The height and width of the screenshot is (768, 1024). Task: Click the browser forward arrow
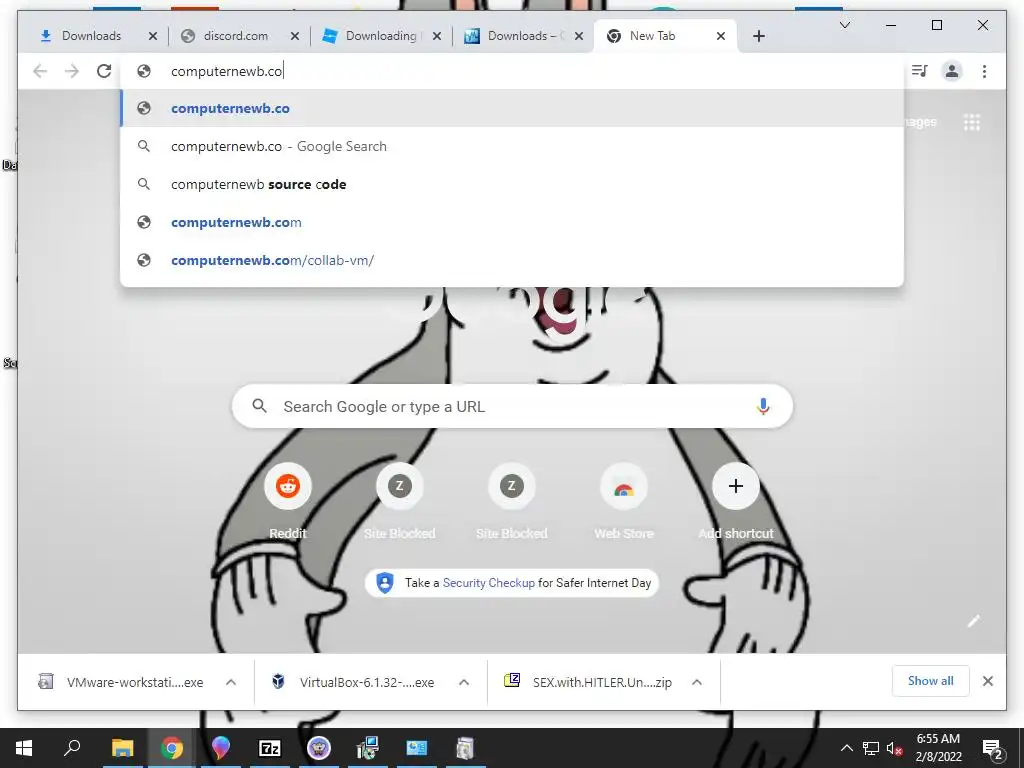pos(72,71)
